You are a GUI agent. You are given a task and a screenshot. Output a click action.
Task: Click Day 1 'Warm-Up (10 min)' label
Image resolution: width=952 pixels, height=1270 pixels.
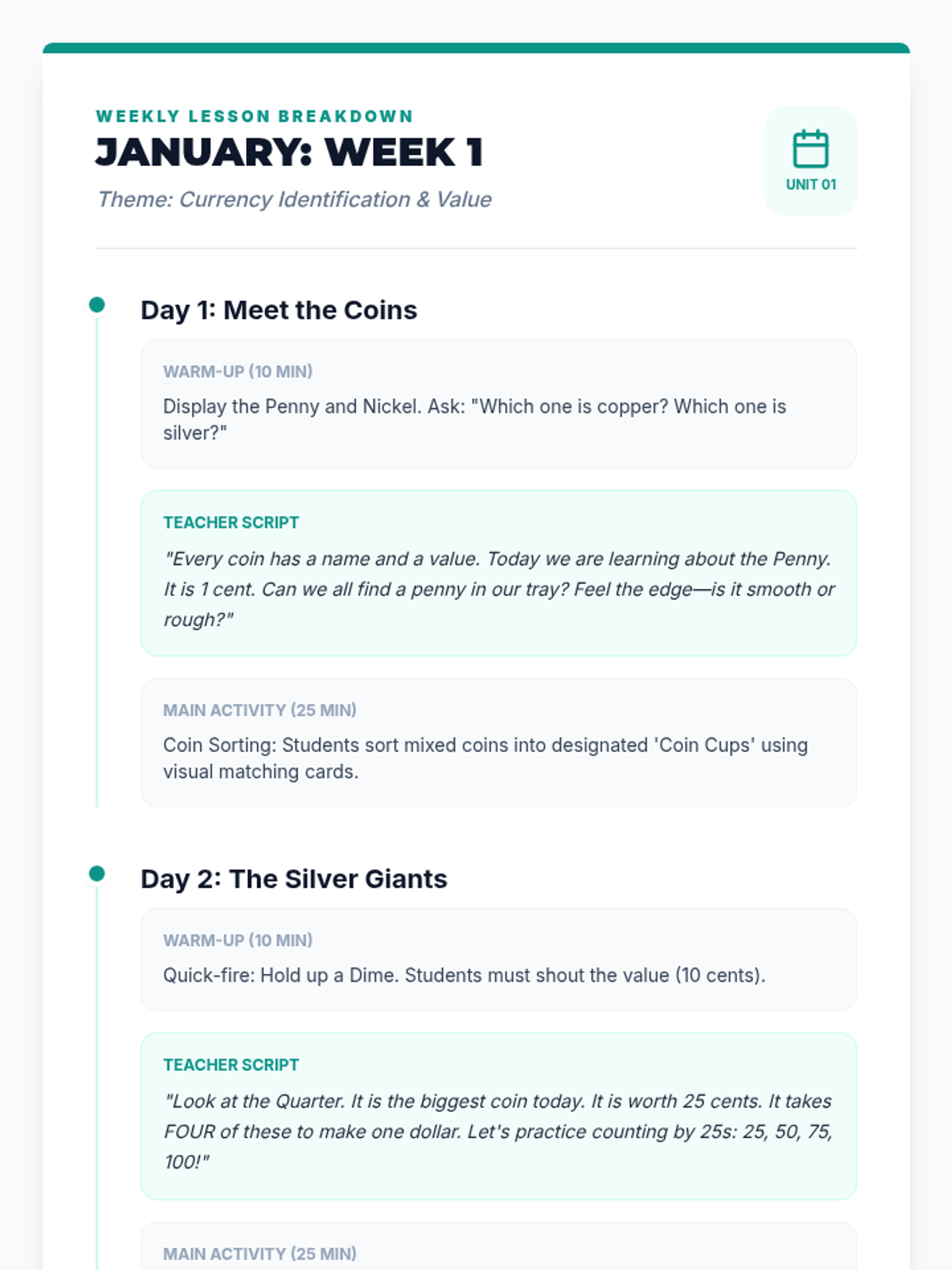click(237, 371)
